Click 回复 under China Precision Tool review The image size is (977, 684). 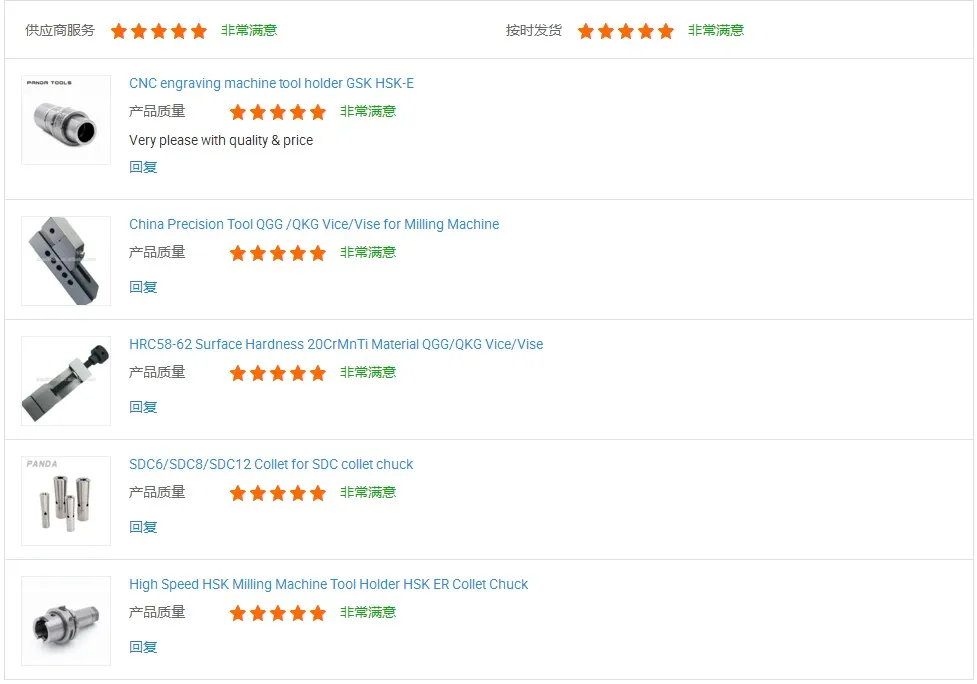tap(143, 287)
